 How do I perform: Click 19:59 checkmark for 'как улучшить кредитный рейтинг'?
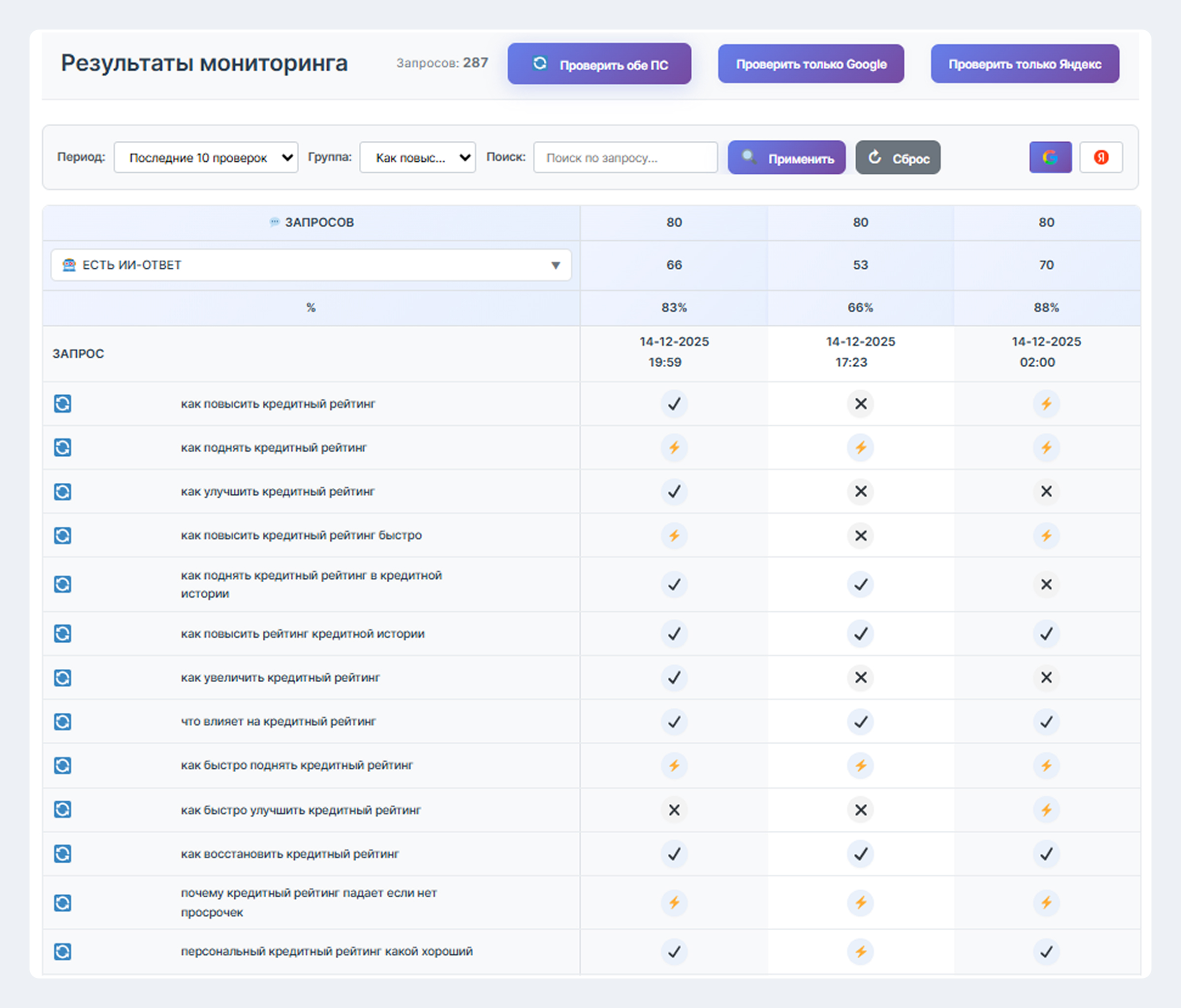click(674, 492)
